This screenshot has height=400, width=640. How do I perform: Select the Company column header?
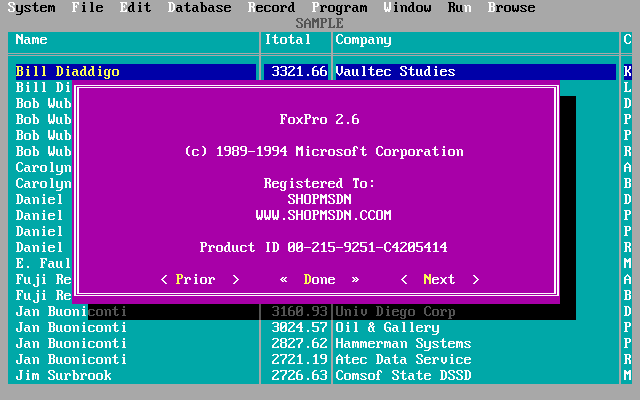click(363, 40)
